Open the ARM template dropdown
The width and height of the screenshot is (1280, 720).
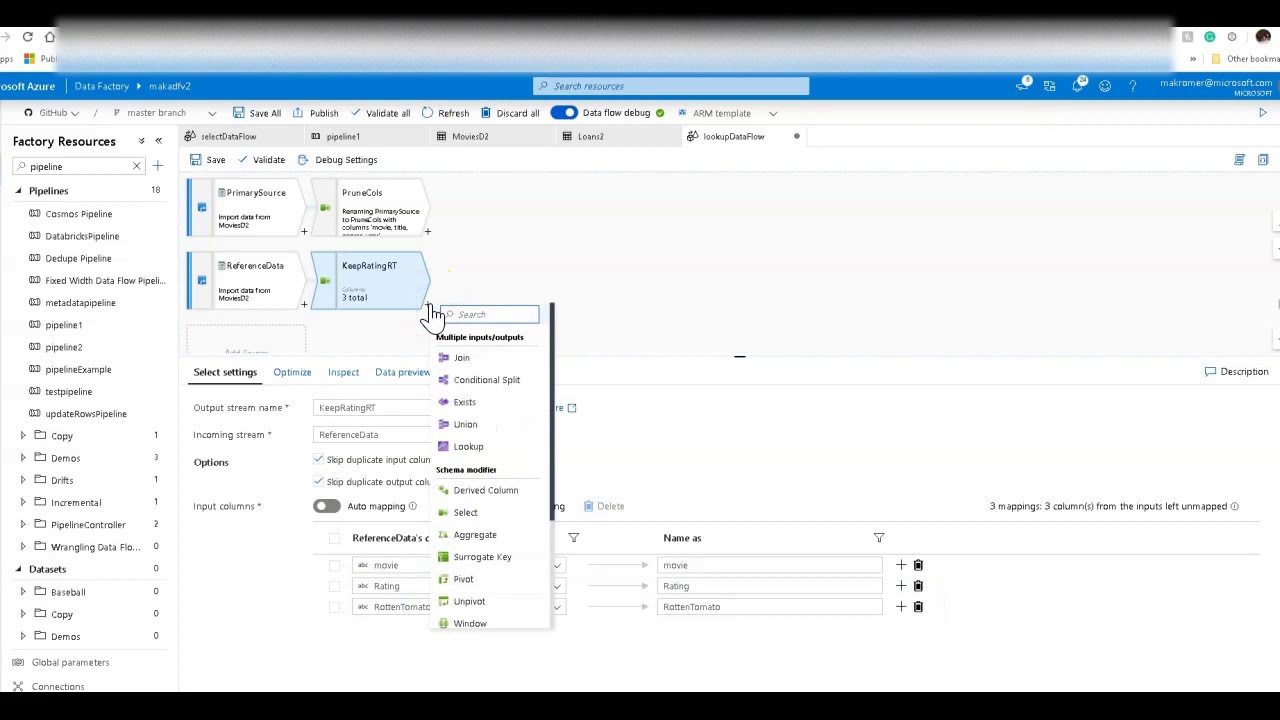pos(728,113)
